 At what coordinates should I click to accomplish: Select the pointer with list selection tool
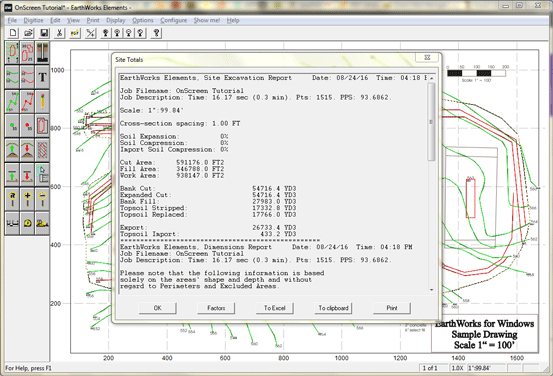[x=42, y=175]
